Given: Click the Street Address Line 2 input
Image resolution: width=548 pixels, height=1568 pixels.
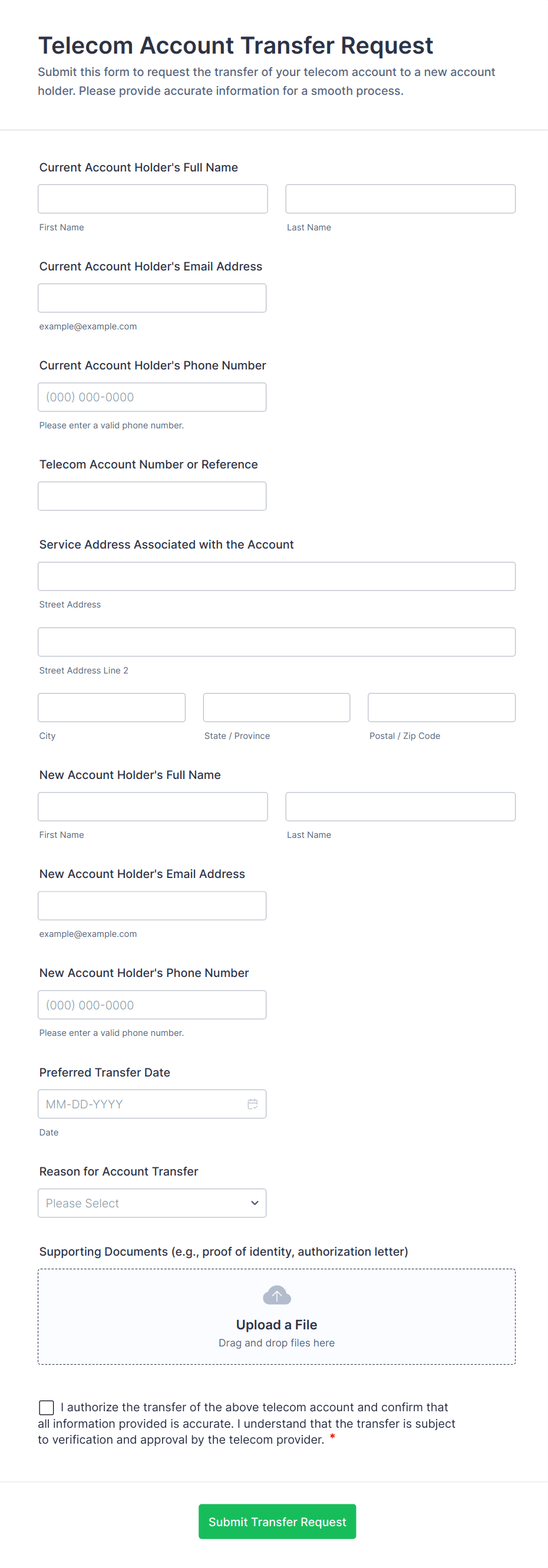Looking at the screenshot, I should [276, 642].
